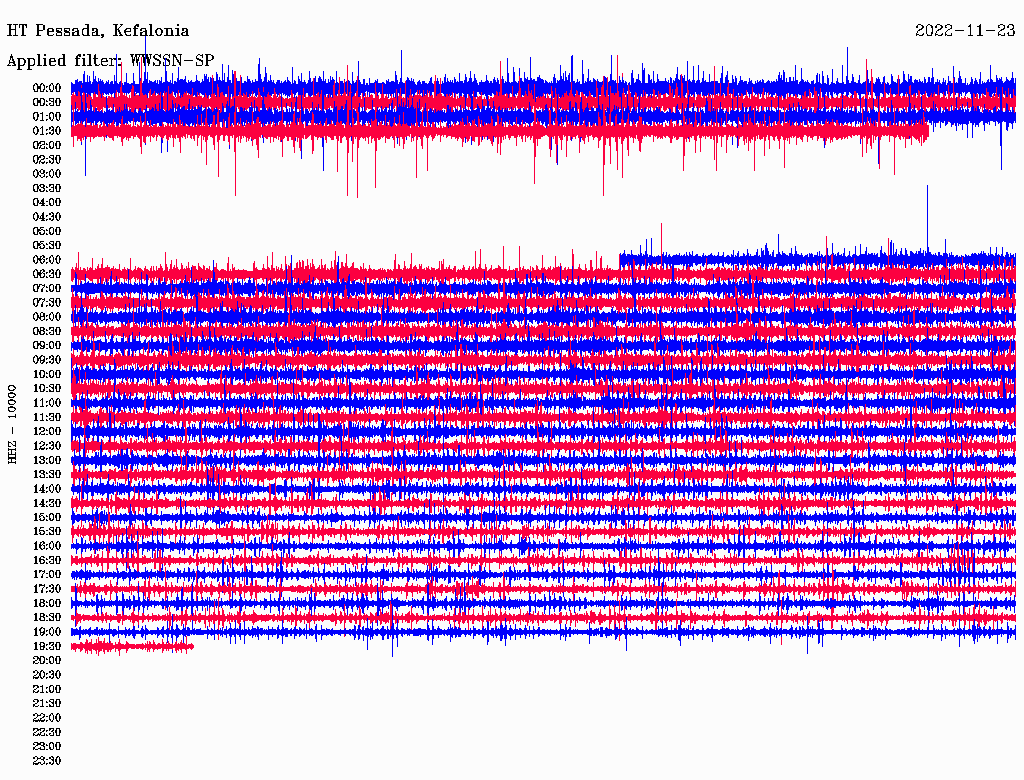Click the red 01:30 seismic trace

tap(500, 131)
